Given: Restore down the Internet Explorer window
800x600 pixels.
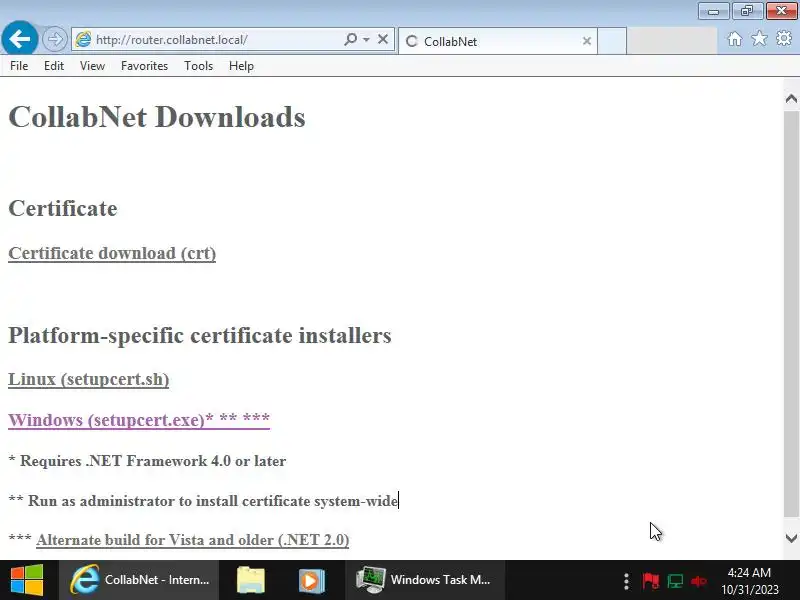Looking at the screenshot, I should pyautogui.click(x=747, y=11).
